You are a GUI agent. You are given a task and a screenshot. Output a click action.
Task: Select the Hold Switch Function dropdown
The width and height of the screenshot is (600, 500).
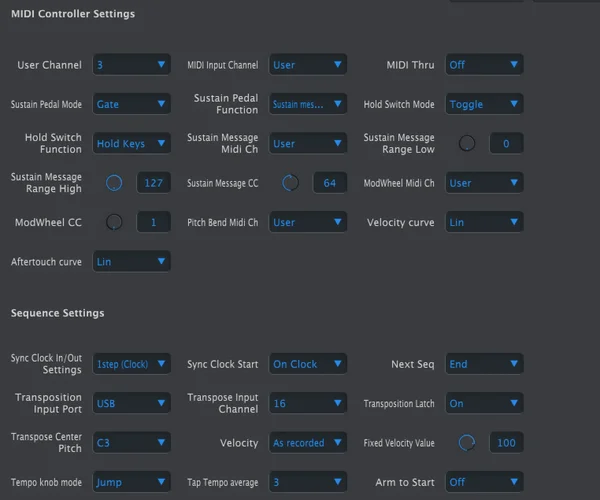[131, 143]
